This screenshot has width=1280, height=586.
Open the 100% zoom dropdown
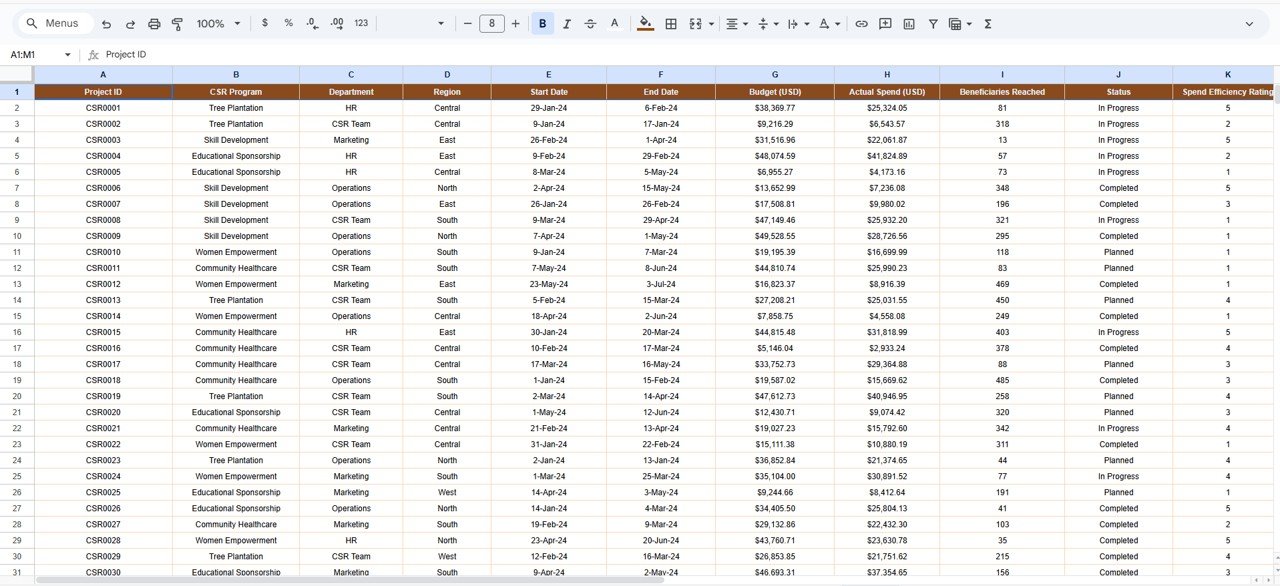tap(218, 23)
